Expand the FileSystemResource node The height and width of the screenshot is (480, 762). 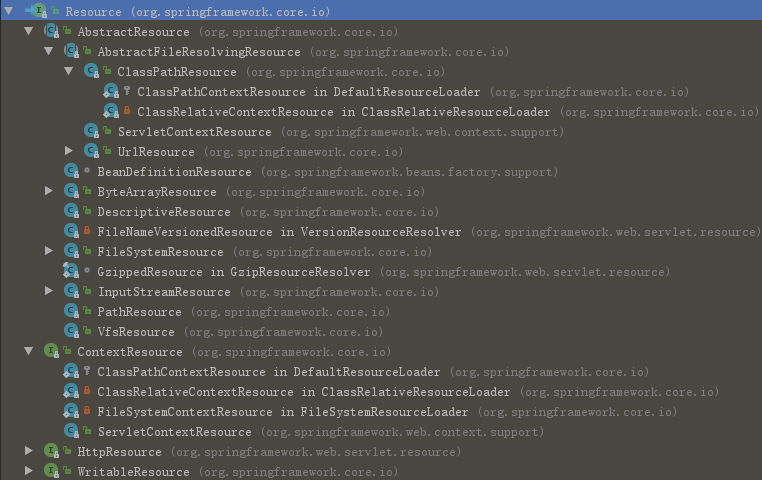pos(48,251)
